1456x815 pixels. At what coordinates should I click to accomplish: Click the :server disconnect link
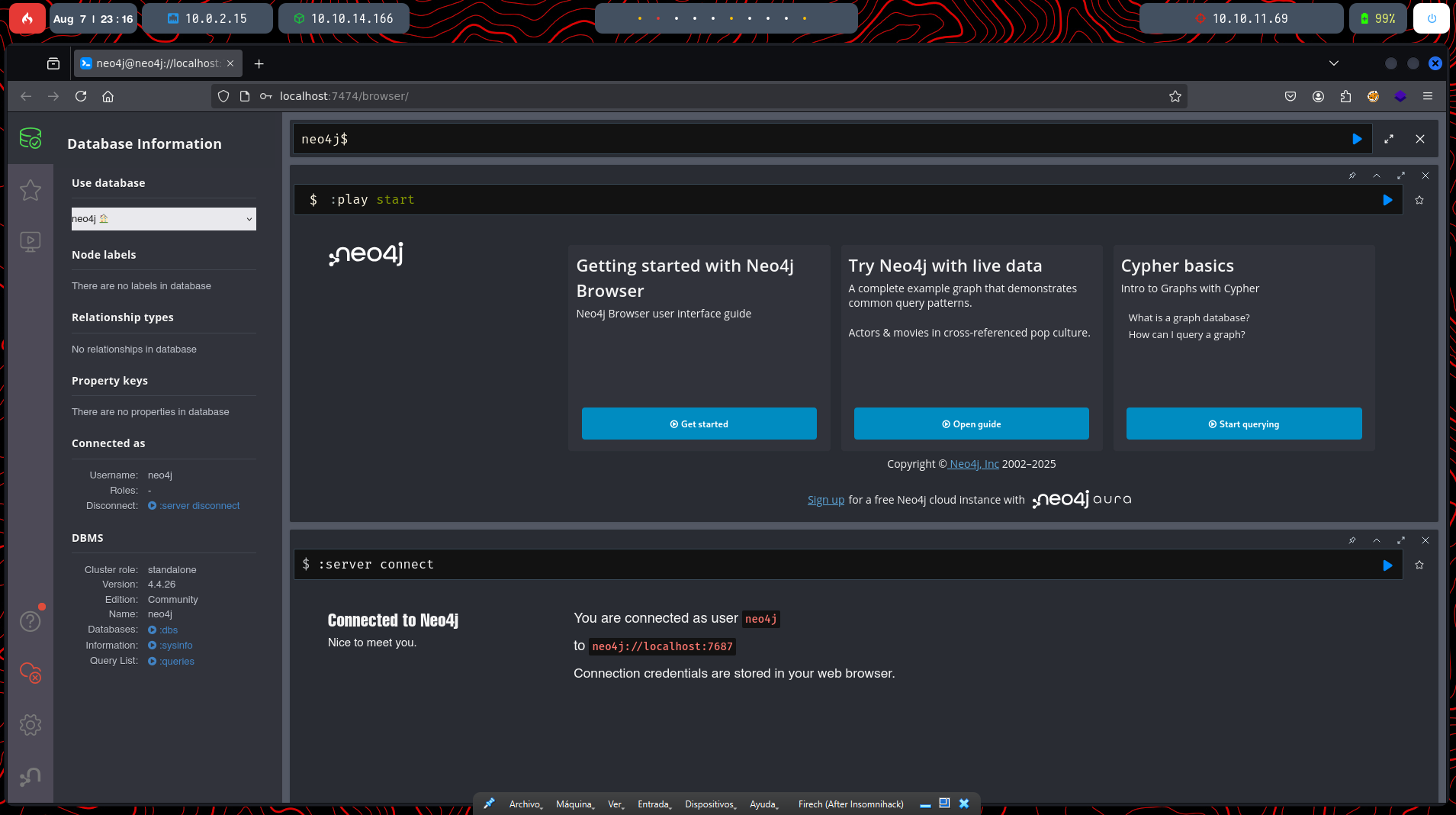[x=199, y=506]
